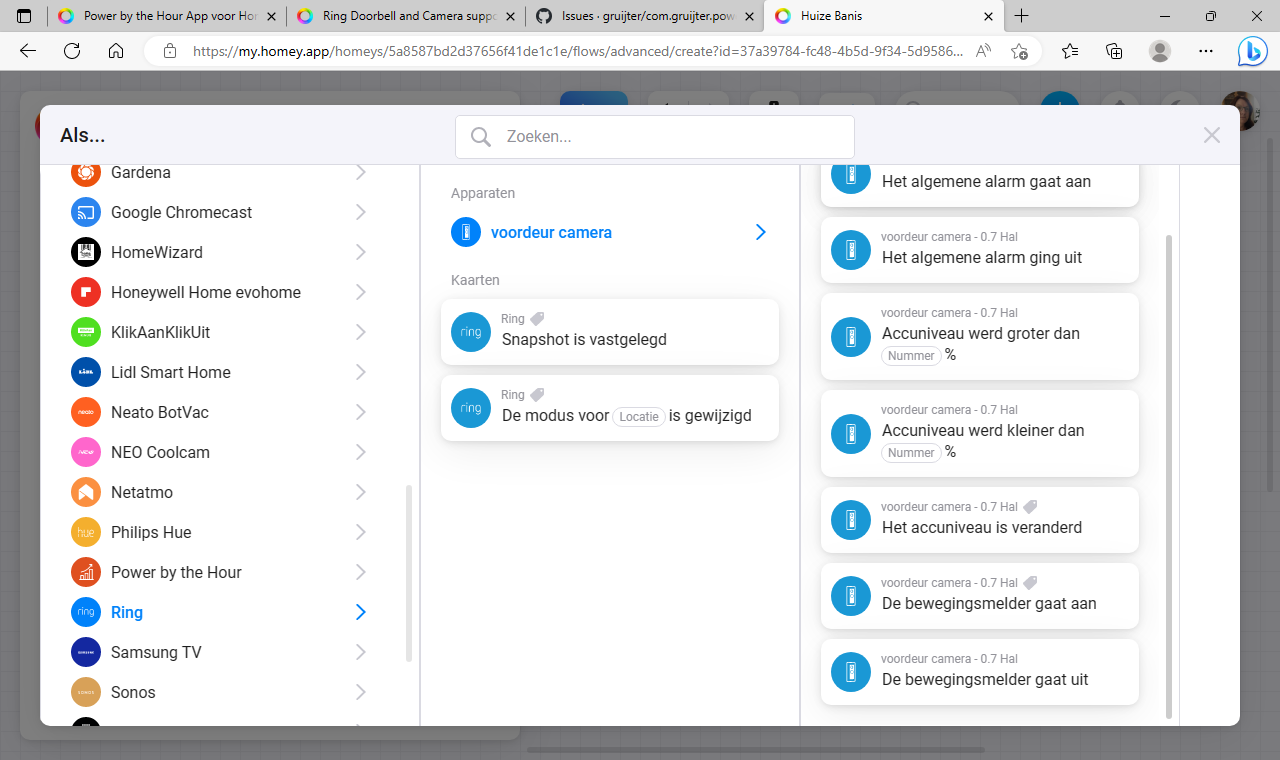1280x760 pixels.
Task: Click the app list scrollbar
Action: 408,573
